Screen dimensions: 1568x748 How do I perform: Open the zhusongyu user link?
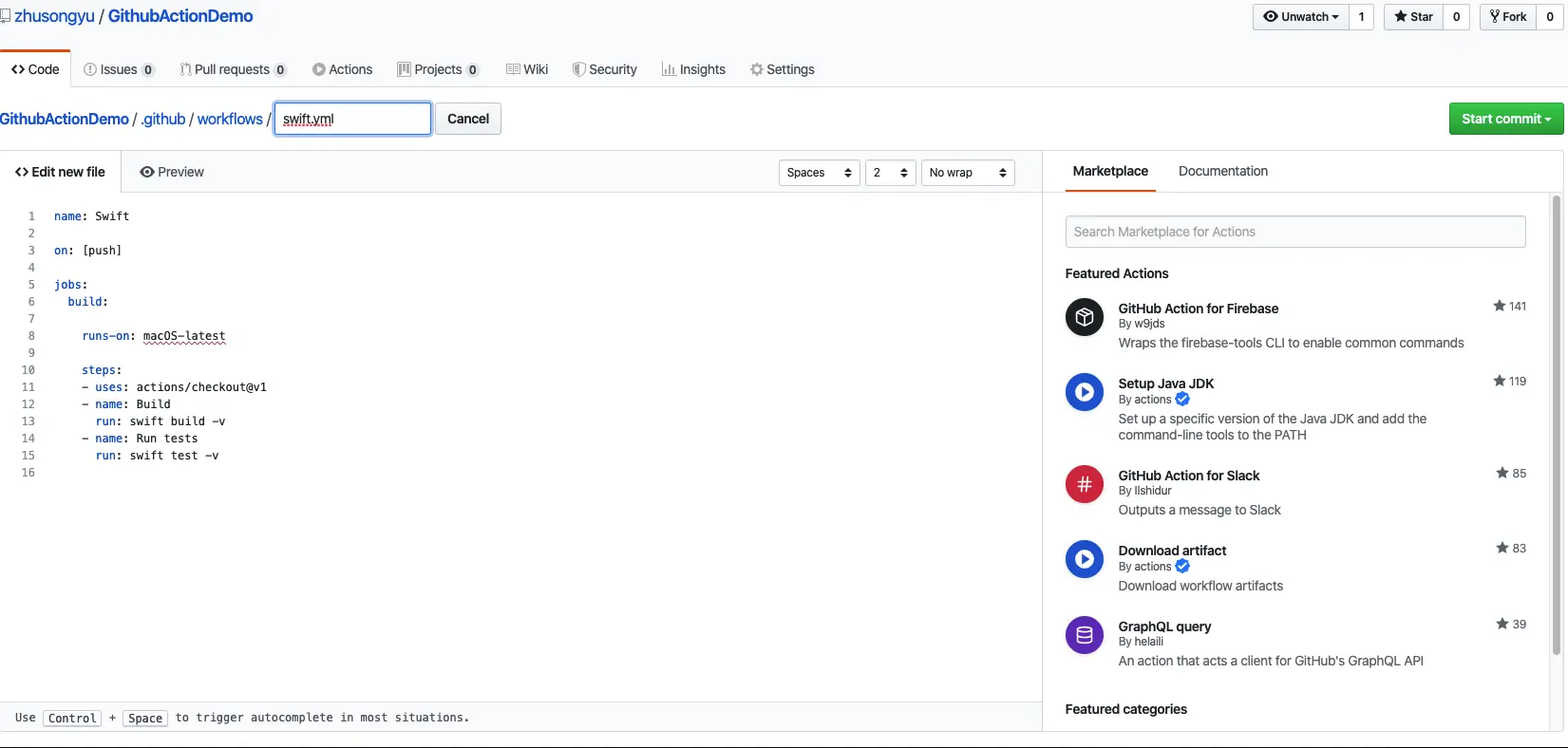(54, 16)
